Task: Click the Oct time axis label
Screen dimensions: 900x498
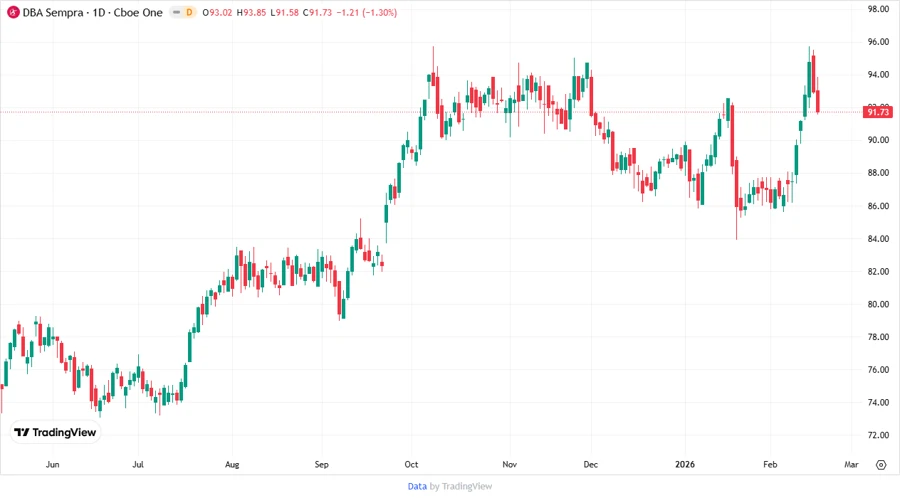Action: 412,464
